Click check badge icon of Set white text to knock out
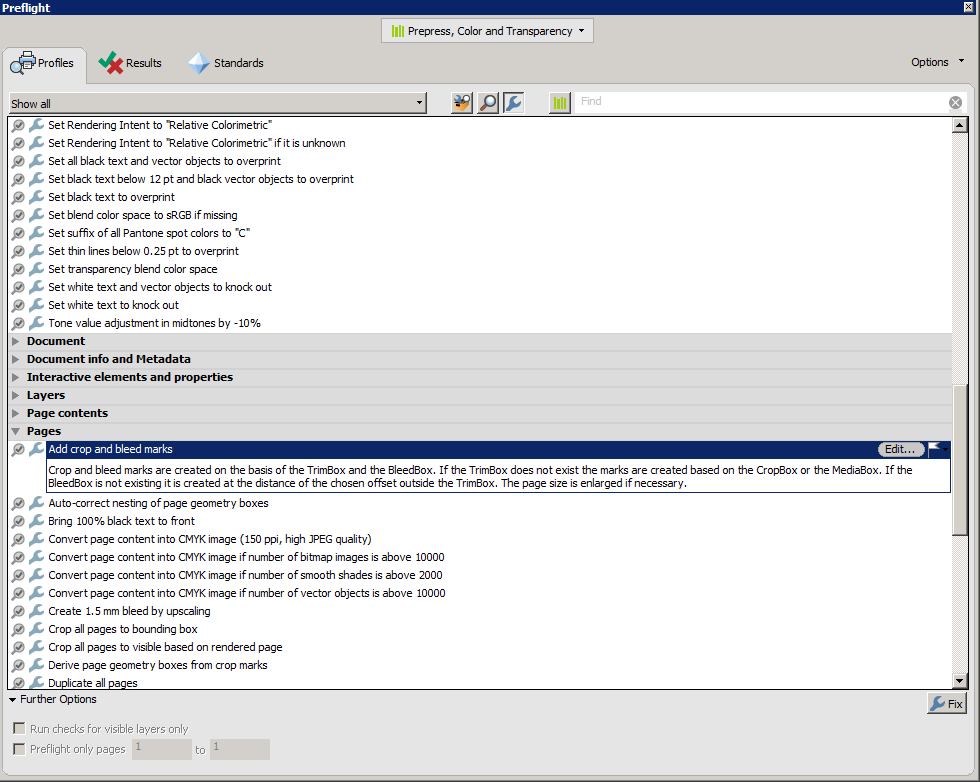This screenshot has width=980, height=782. 19,305
